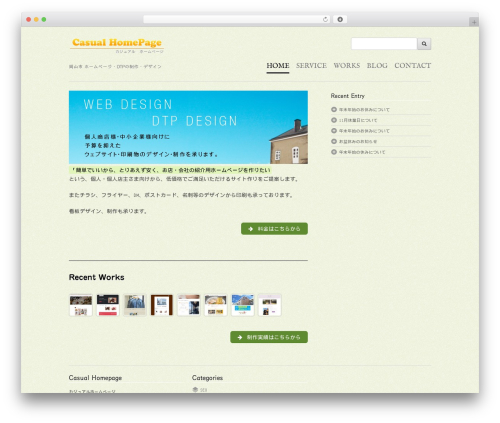Reload the page with the refresh icon
This screenshot has height=423, width=500.
coord(325,20)
